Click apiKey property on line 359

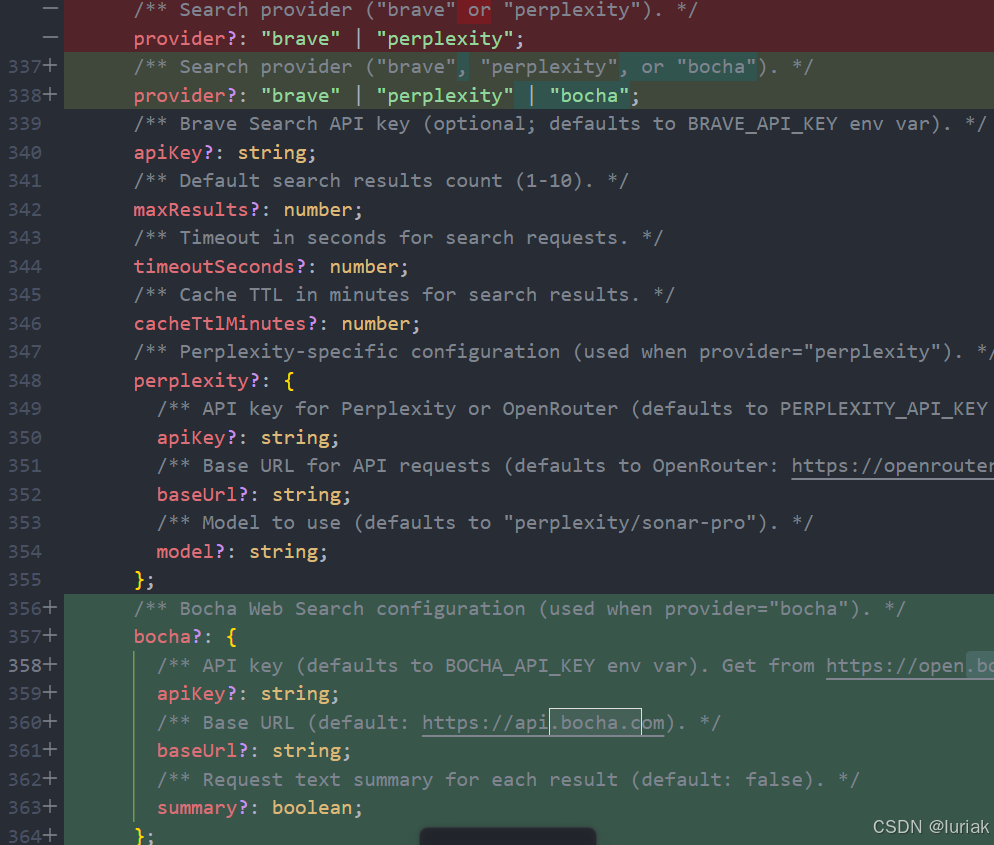[191, 694]
